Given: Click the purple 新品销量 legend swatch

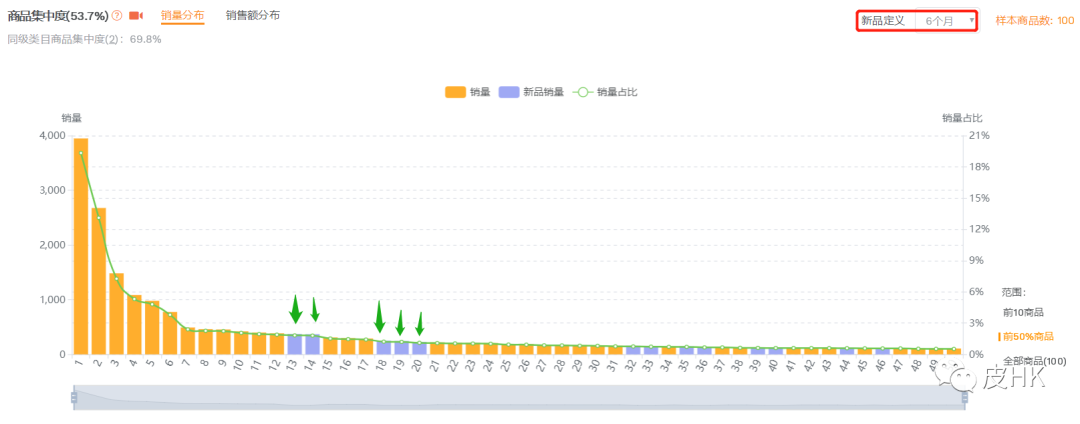Looking at the screenshot, I should pos(509,92).
